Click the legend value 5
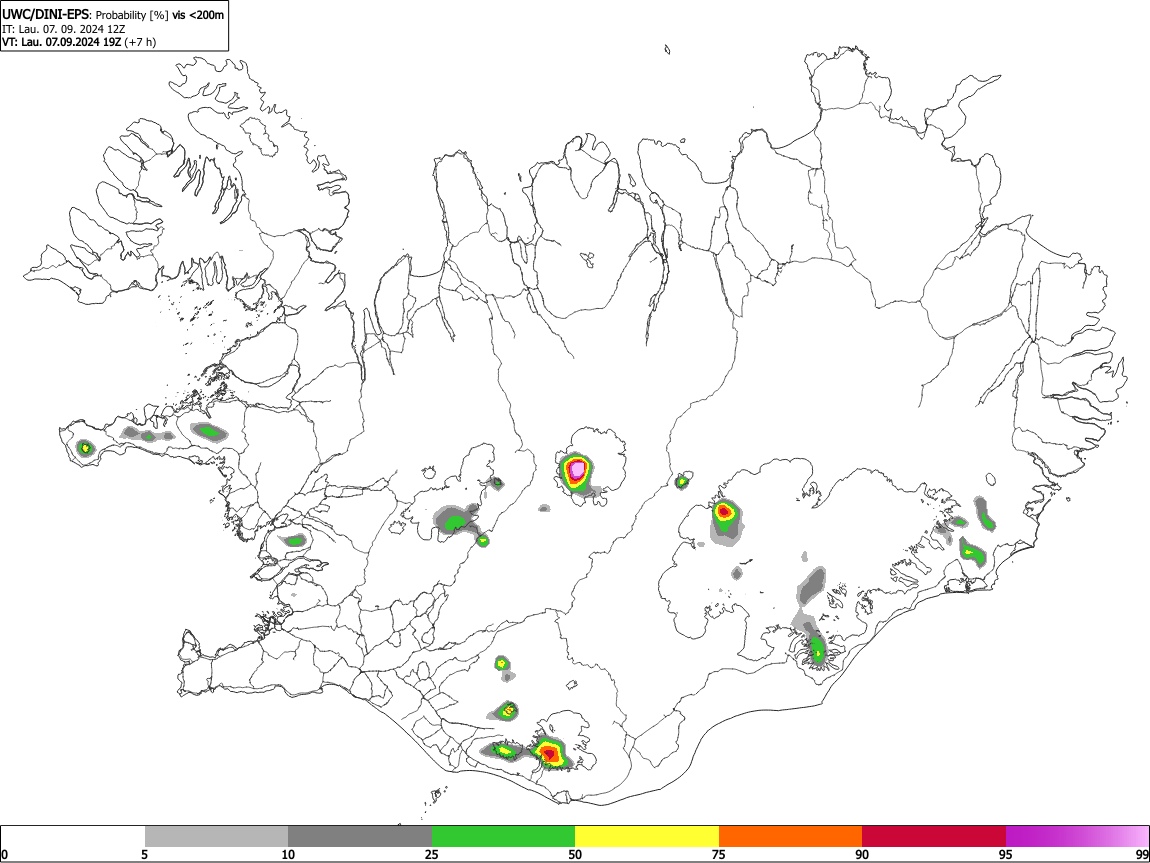 click(145, 854)
